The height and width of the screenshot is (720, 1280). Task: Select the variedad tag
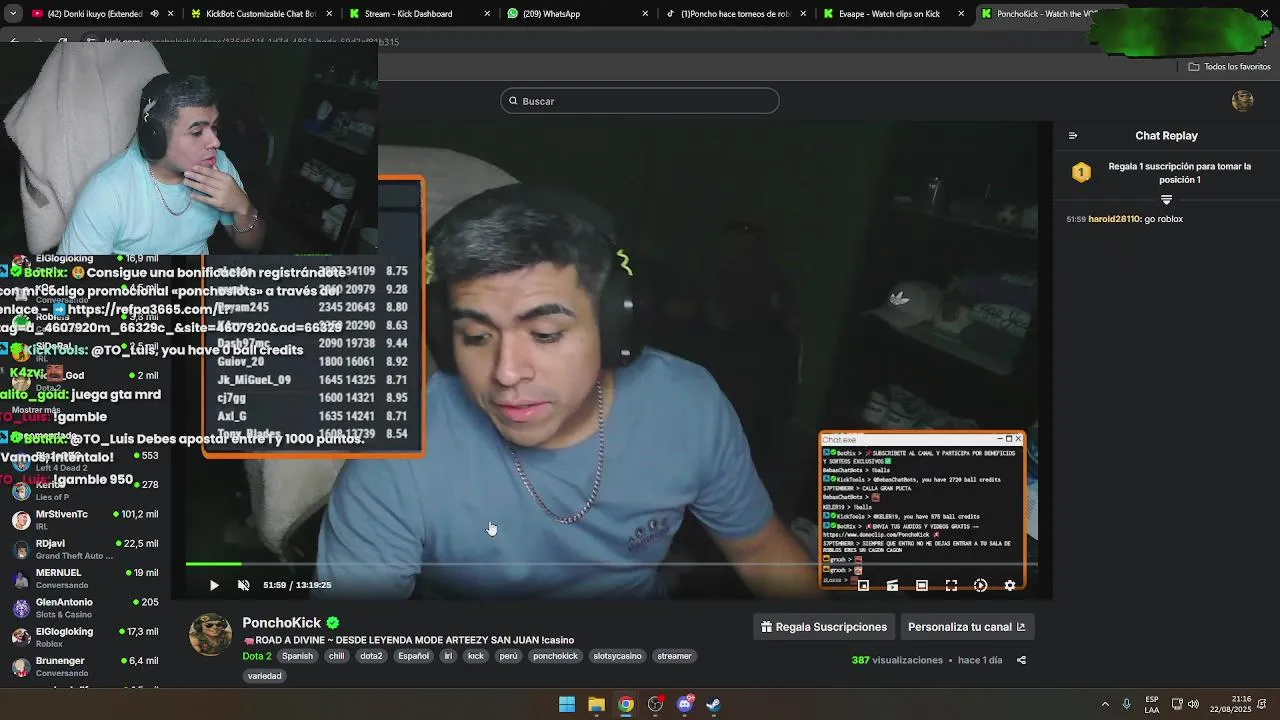tap(265, 676)
